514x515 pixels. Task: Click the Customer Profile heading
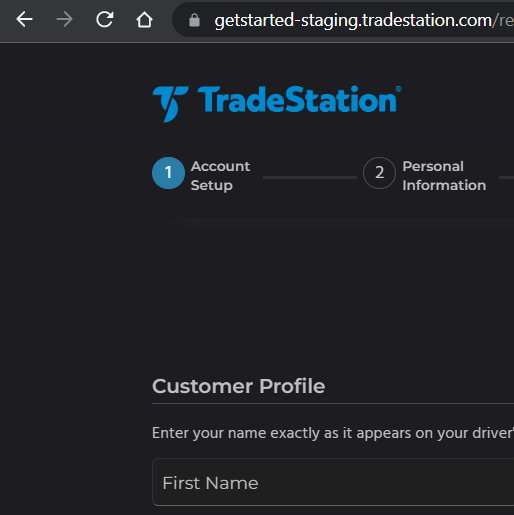tap(239, 386)
